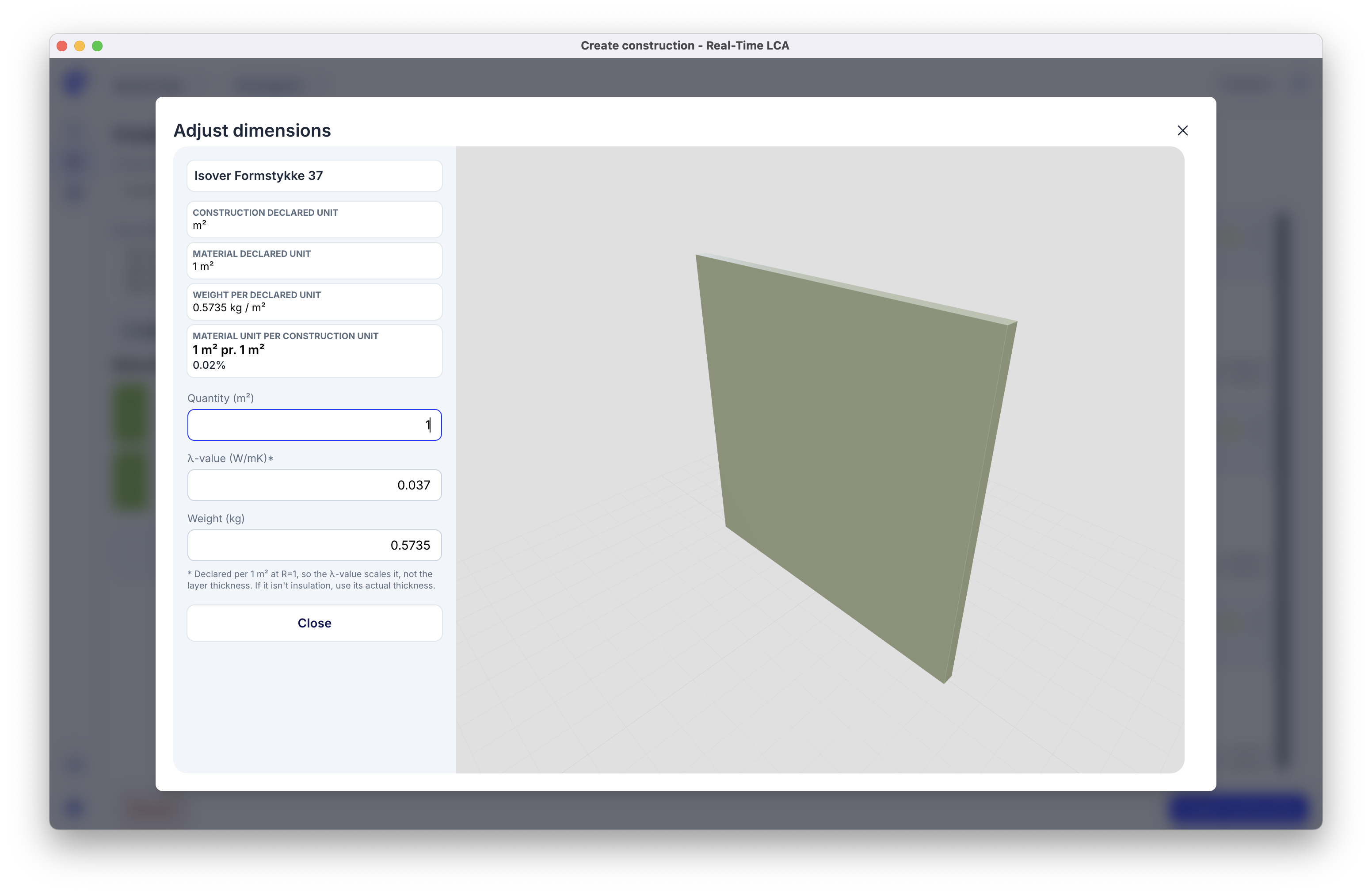The width and height of the screenshot is (1372, 895).
Task: Click the green fullscreen window button
Action: pos(97,46)
